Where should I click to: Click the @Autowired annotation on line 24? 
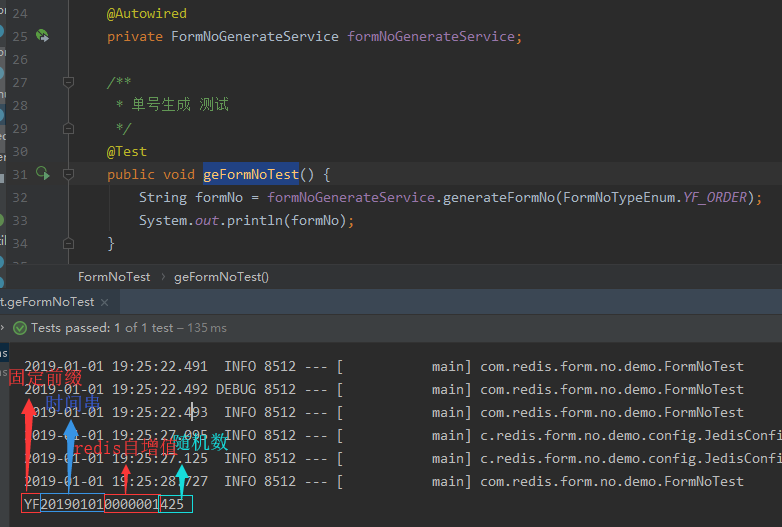[x=147, y=13]
